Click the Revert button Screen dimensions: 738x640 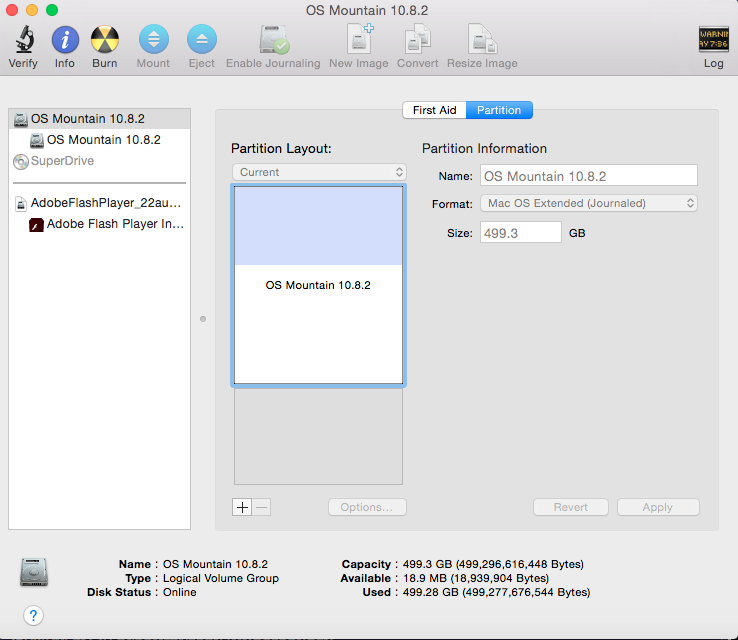[x=571, y=507]
